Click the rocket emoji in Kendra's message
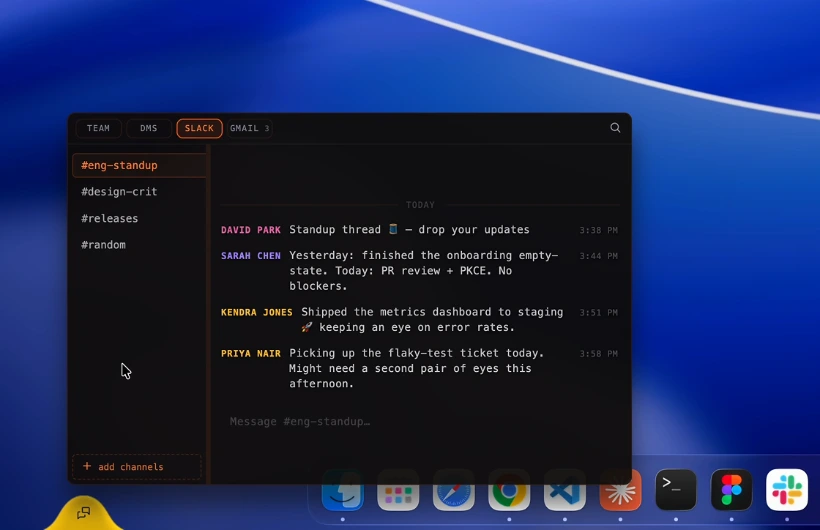 point(307,327)
